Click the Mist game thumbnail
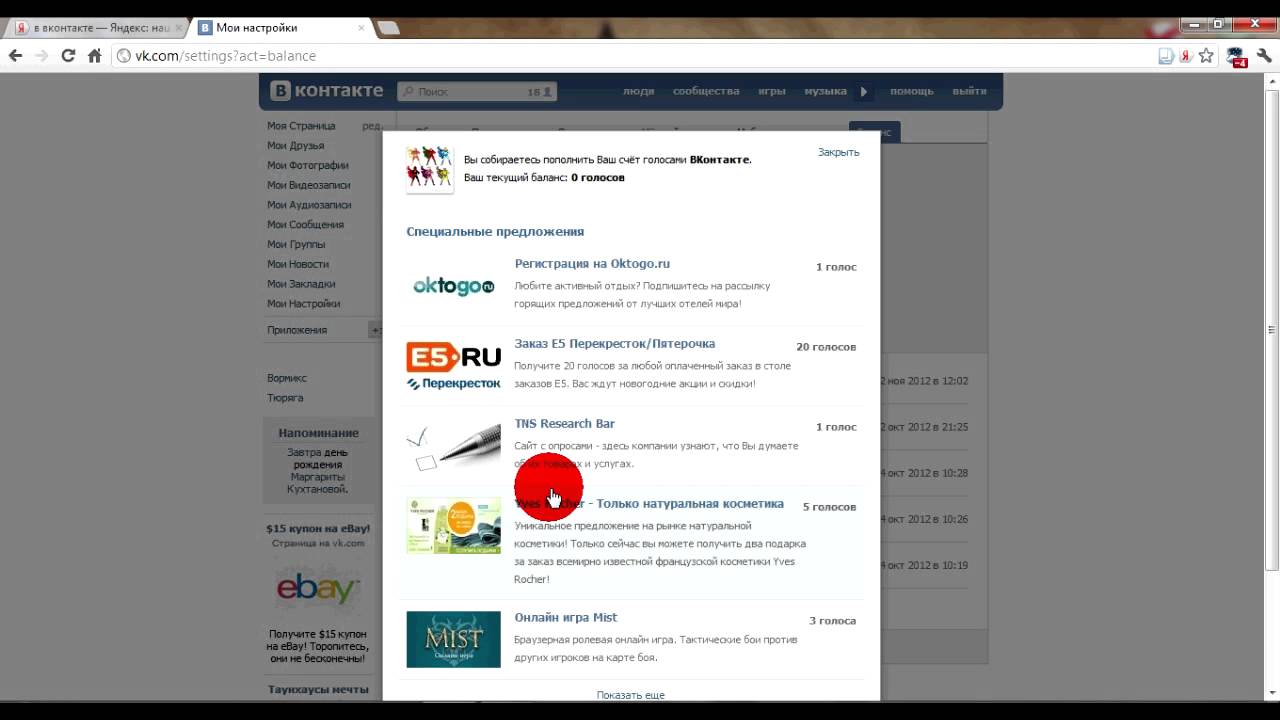Viewport: 1280px width, 720px height. [x=453, y=639]
